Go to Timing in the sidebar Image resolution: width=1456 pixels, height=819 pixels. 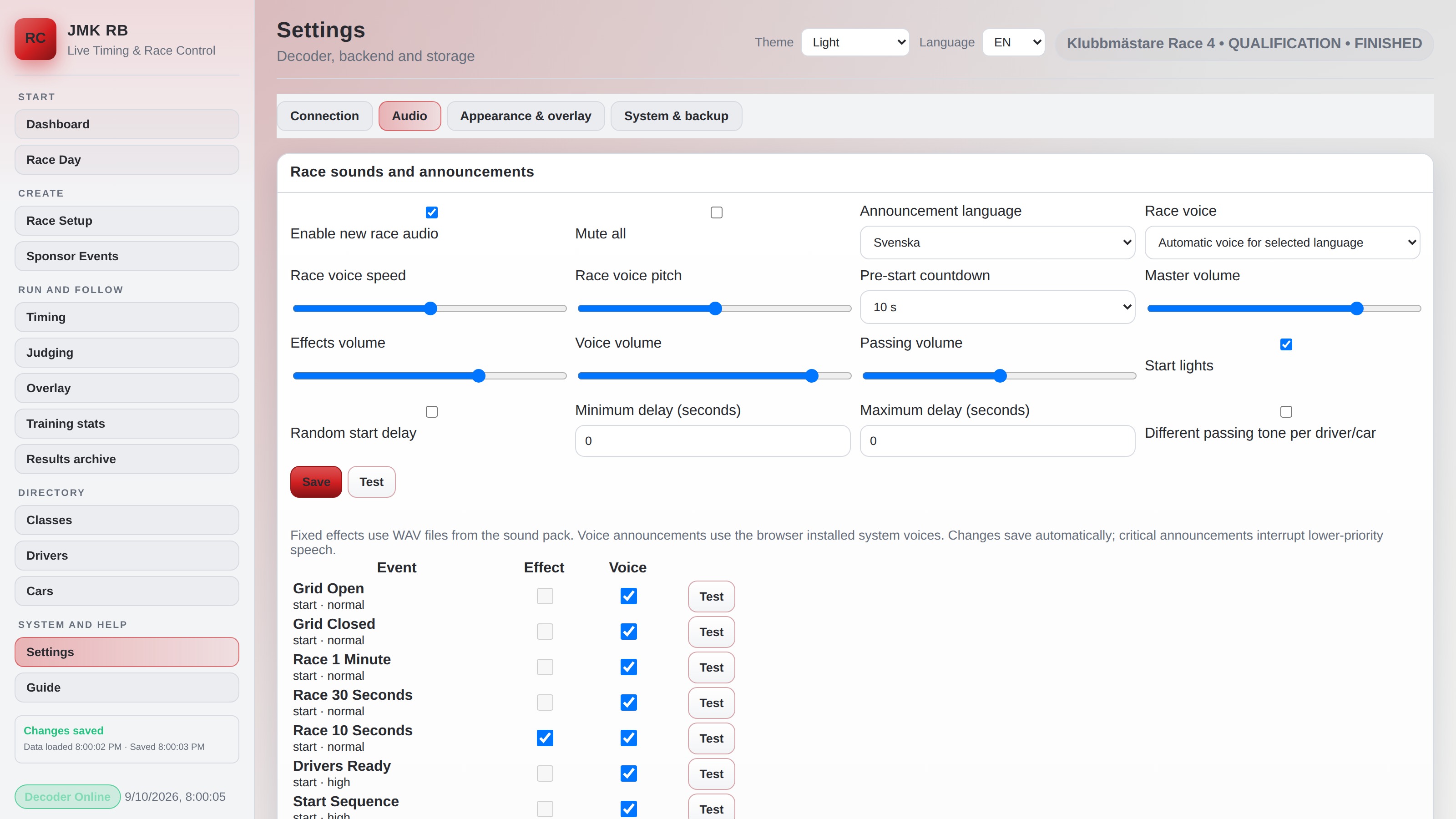pos(126,317)
